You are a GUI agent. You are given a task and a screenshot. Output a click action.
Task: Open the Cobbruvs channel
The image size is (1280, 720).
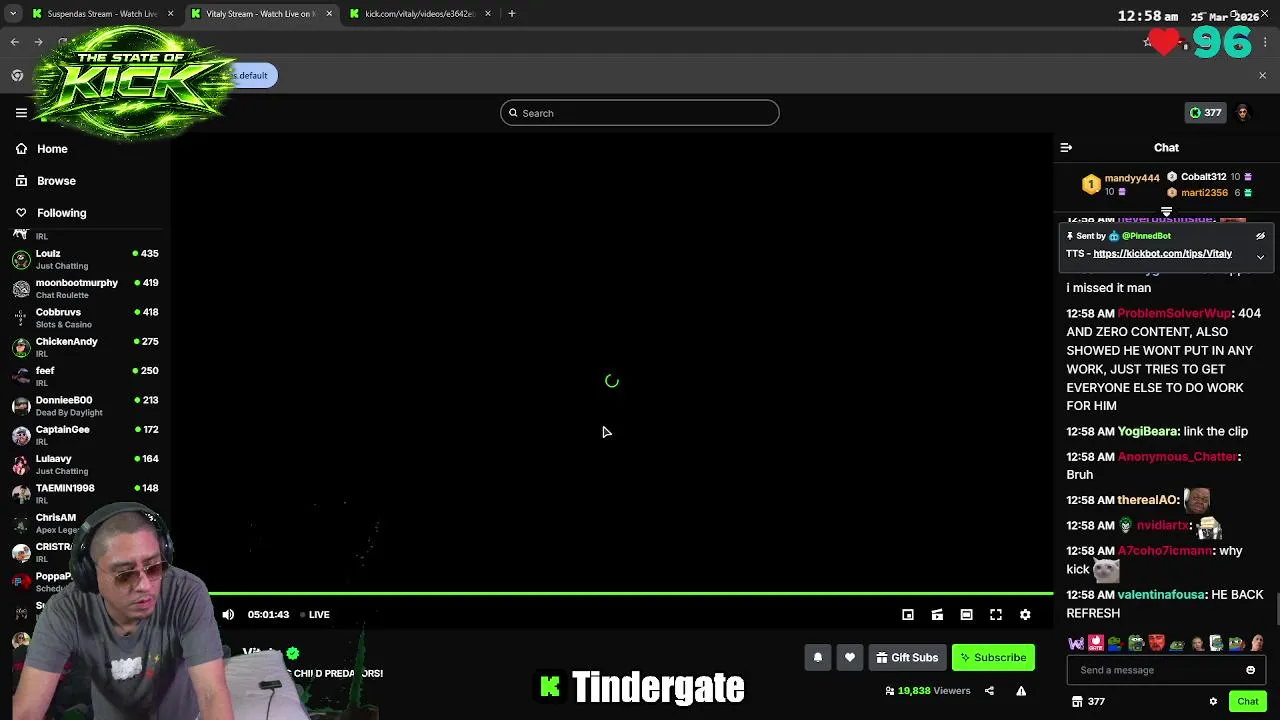tap(85, 317)
